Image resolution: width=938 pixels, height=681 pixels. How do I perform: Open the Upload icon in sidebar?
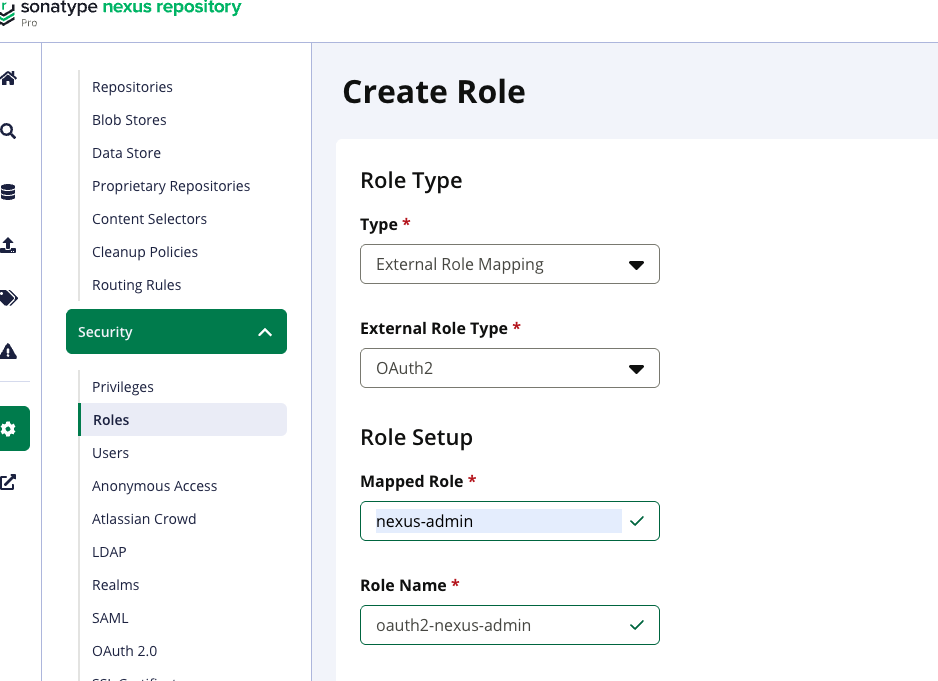click(8, 245)
